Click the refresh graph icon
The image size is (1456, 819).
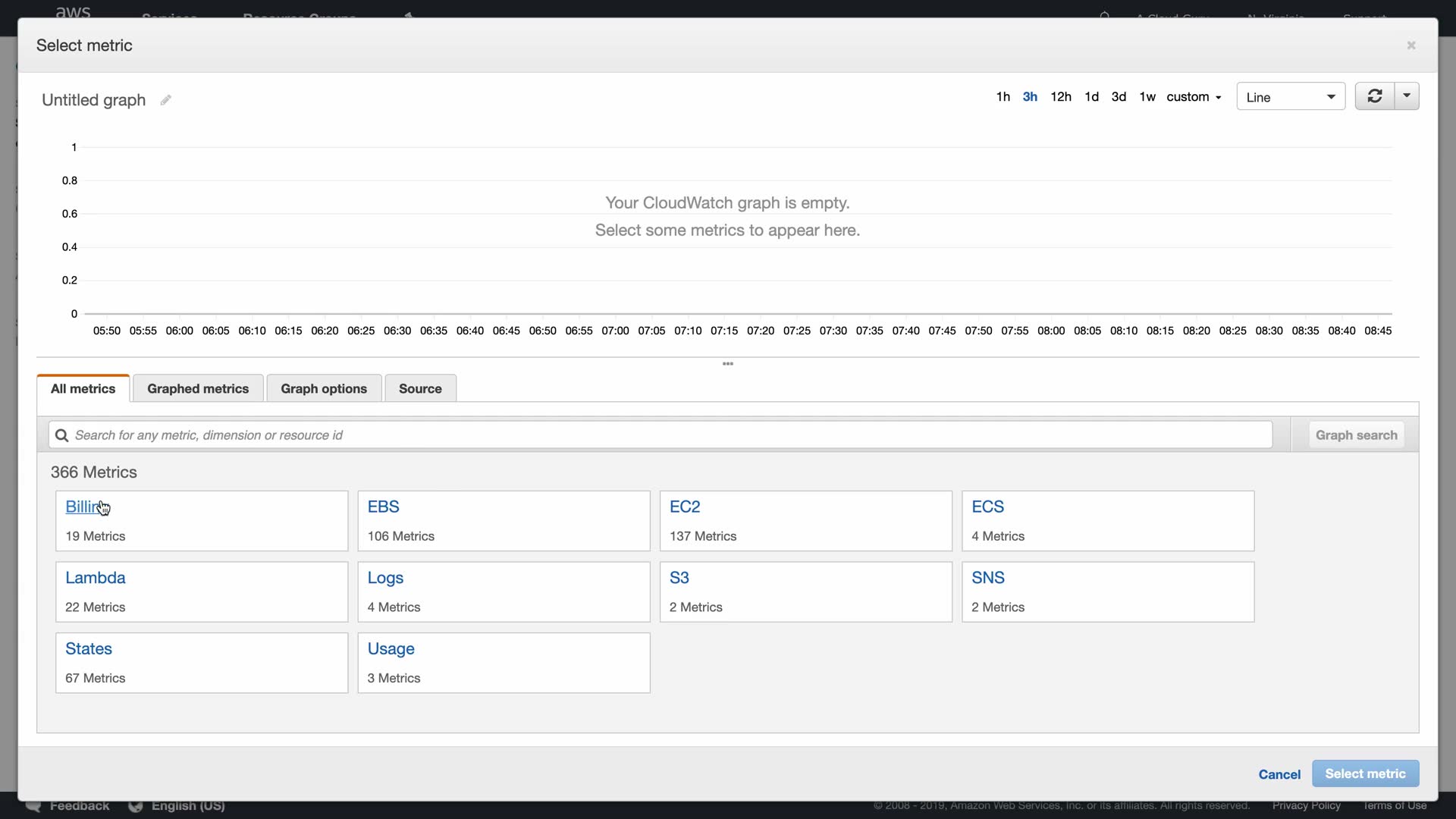[x=1374, y=96]
